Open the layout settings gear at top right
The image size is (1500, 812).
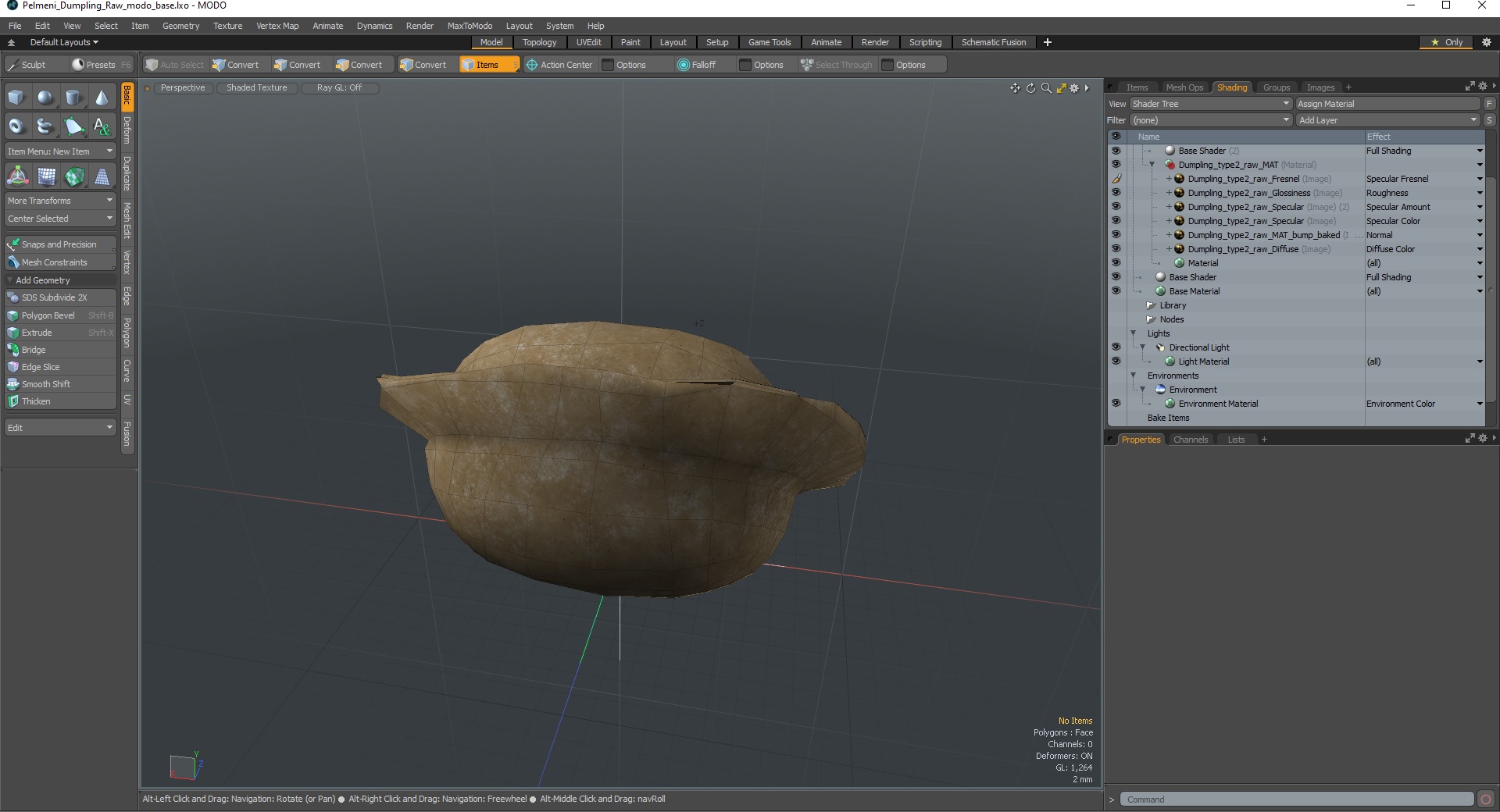coord(1487,42)
